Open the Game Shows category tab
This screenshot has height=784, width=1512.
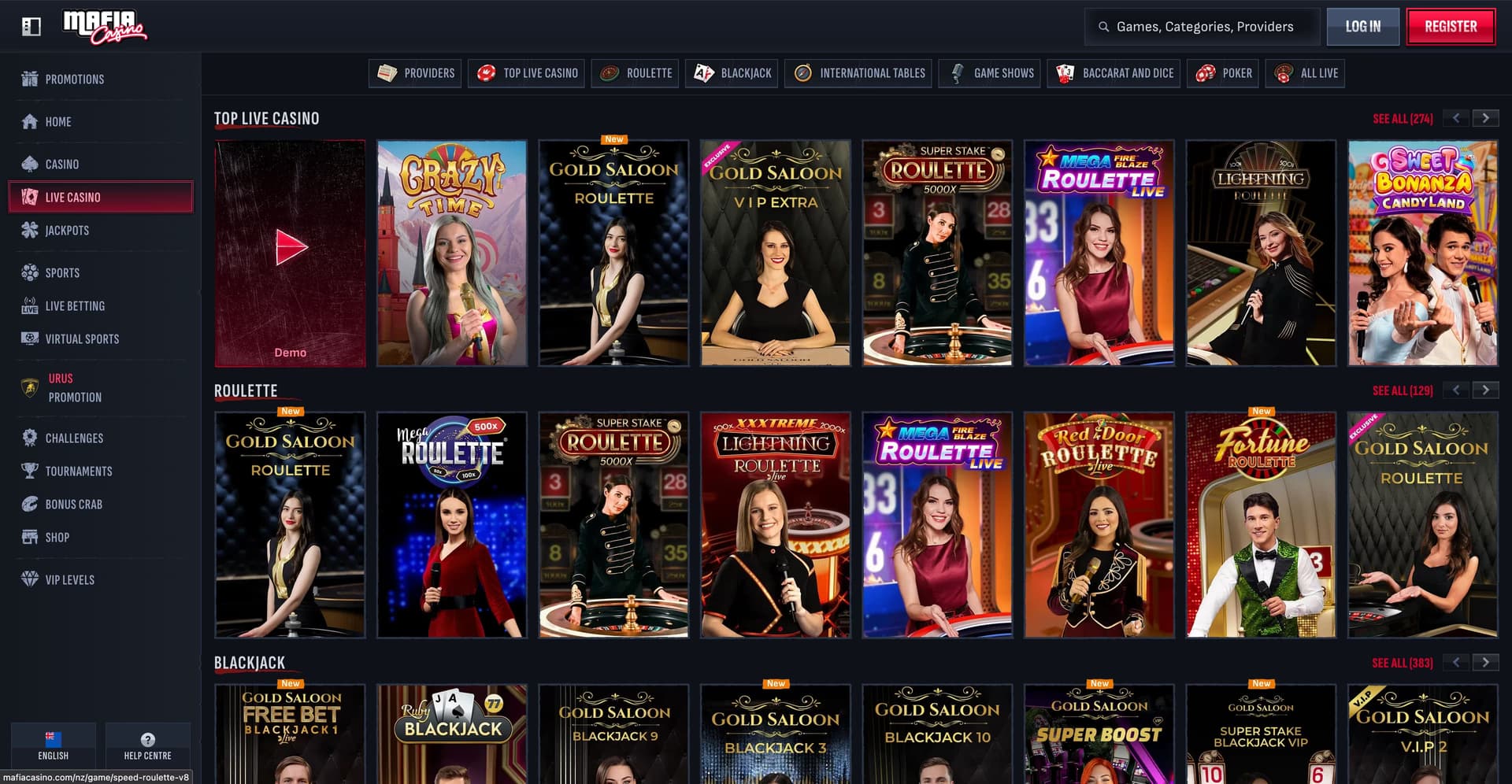pyautogui.click(x=989, y=73)
